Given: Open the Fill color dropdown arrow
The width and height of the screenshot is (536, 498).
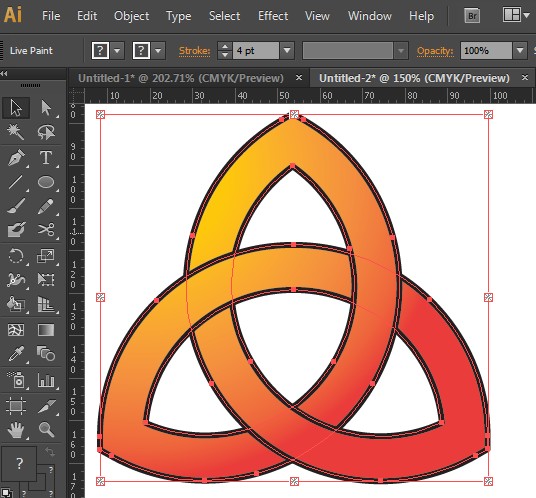Looking at the screenshot, I should pos(117,51).
